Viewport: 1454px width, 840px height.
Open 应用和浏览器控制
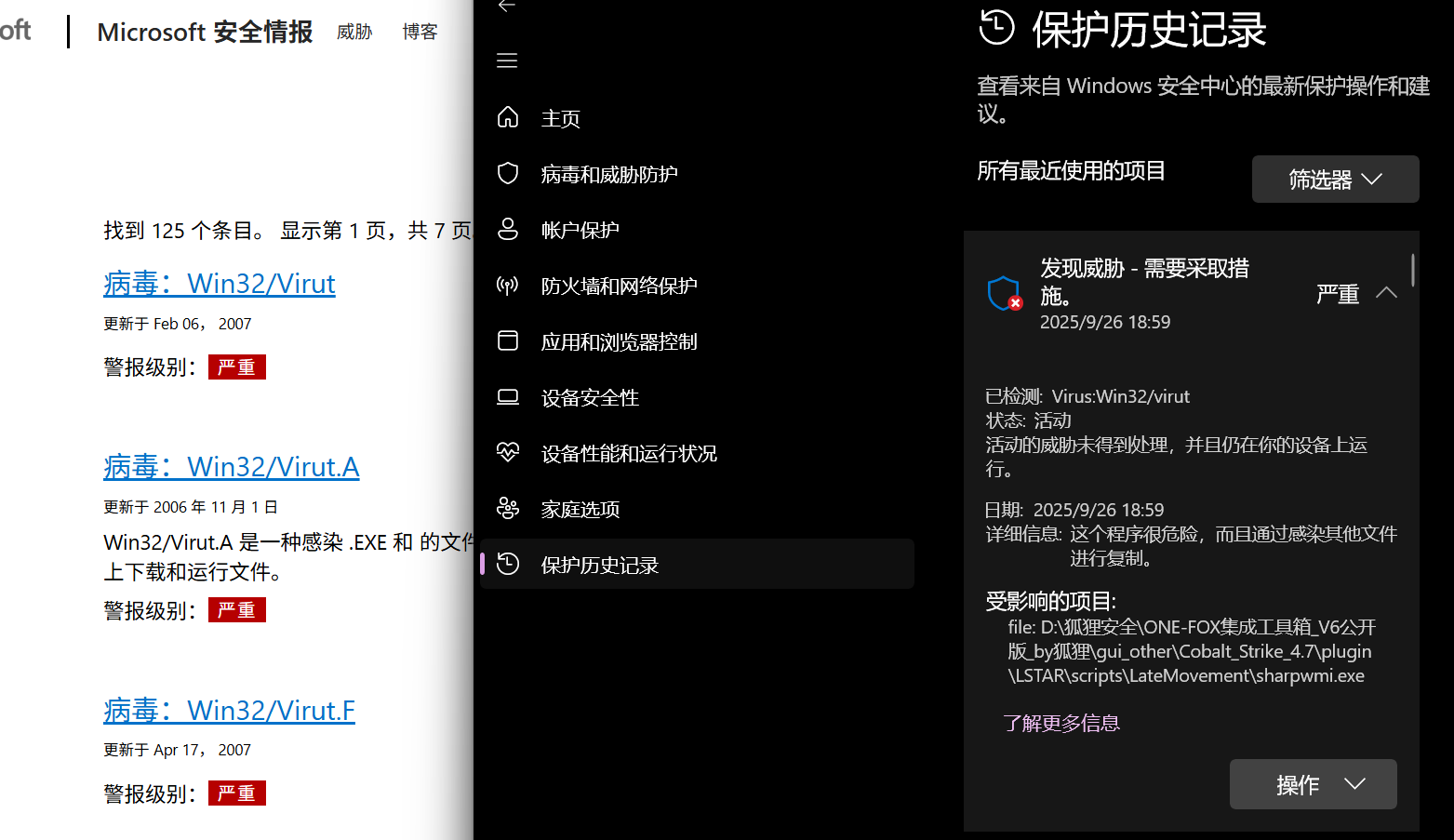[620, 342]
